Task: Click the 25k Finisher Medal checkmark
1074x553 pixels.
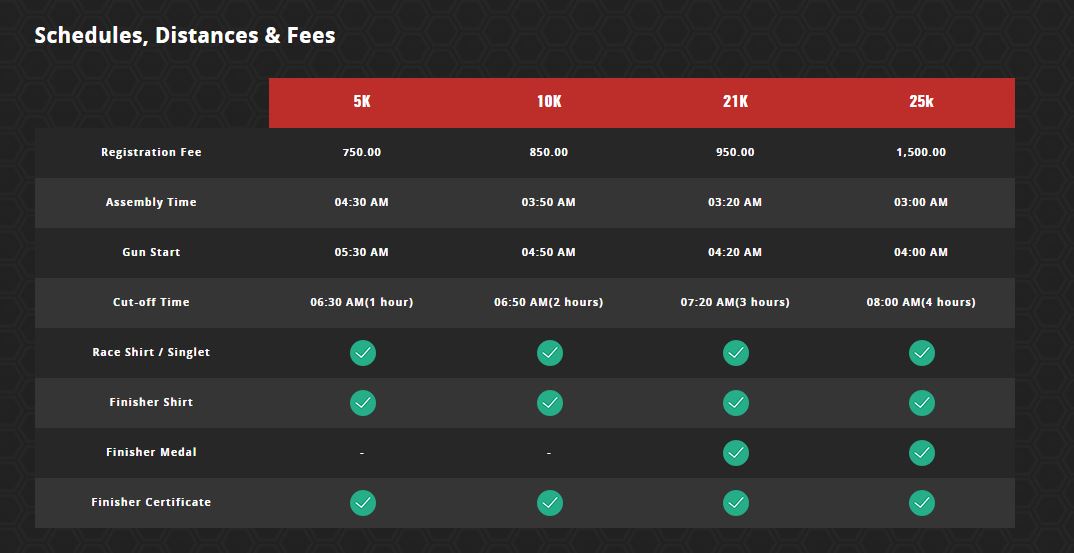Action: coord(921,453)
